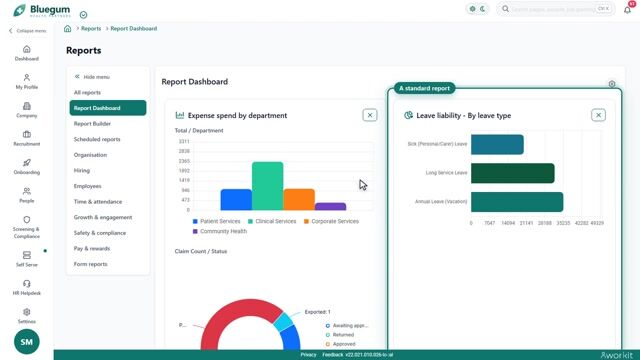Toggle Clinical Services legend entry
This screenshot has width=640, height=360.
coord(272,221)
